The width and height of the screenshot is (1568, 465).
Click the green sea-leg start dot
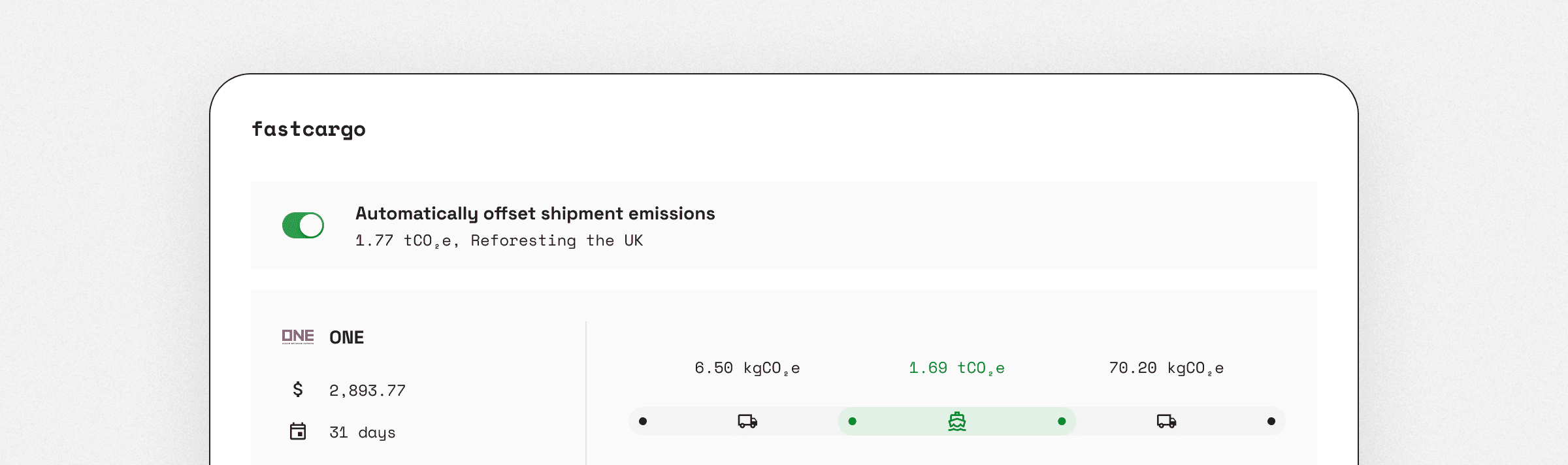pyautogui.click(x=853, y=421)
